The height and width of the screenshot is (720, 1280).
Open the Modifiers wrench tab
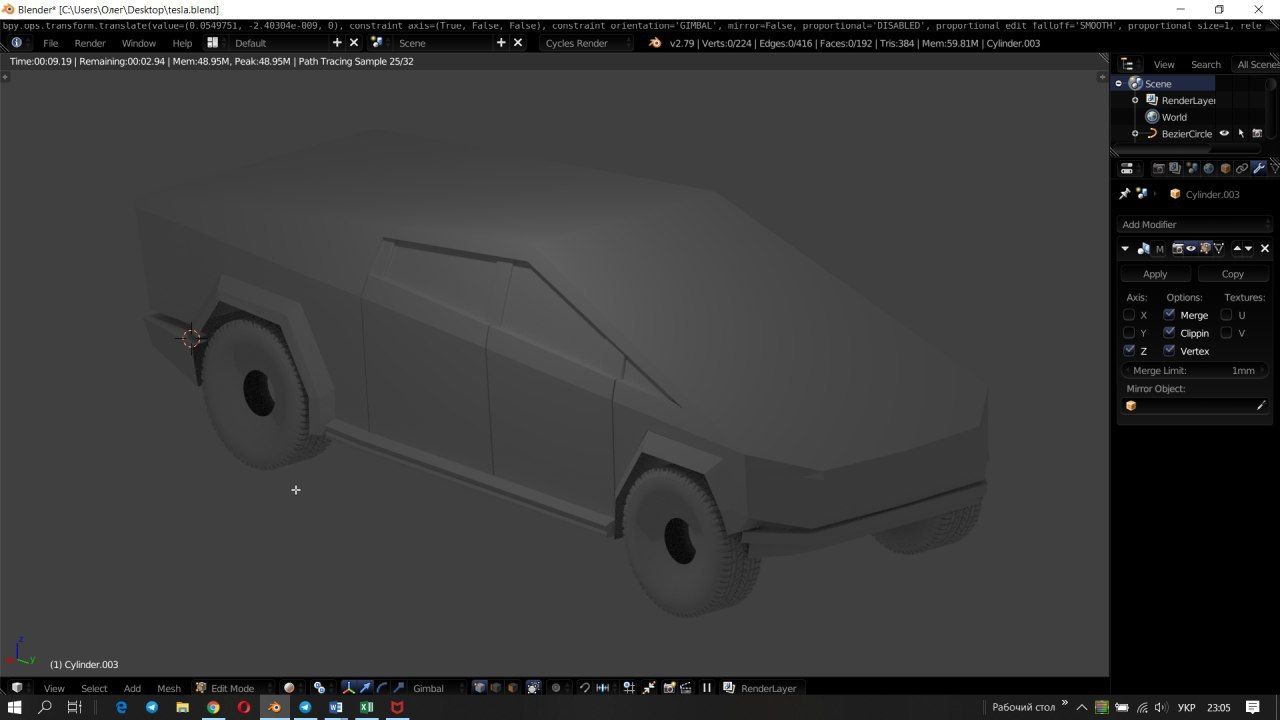1259,168
